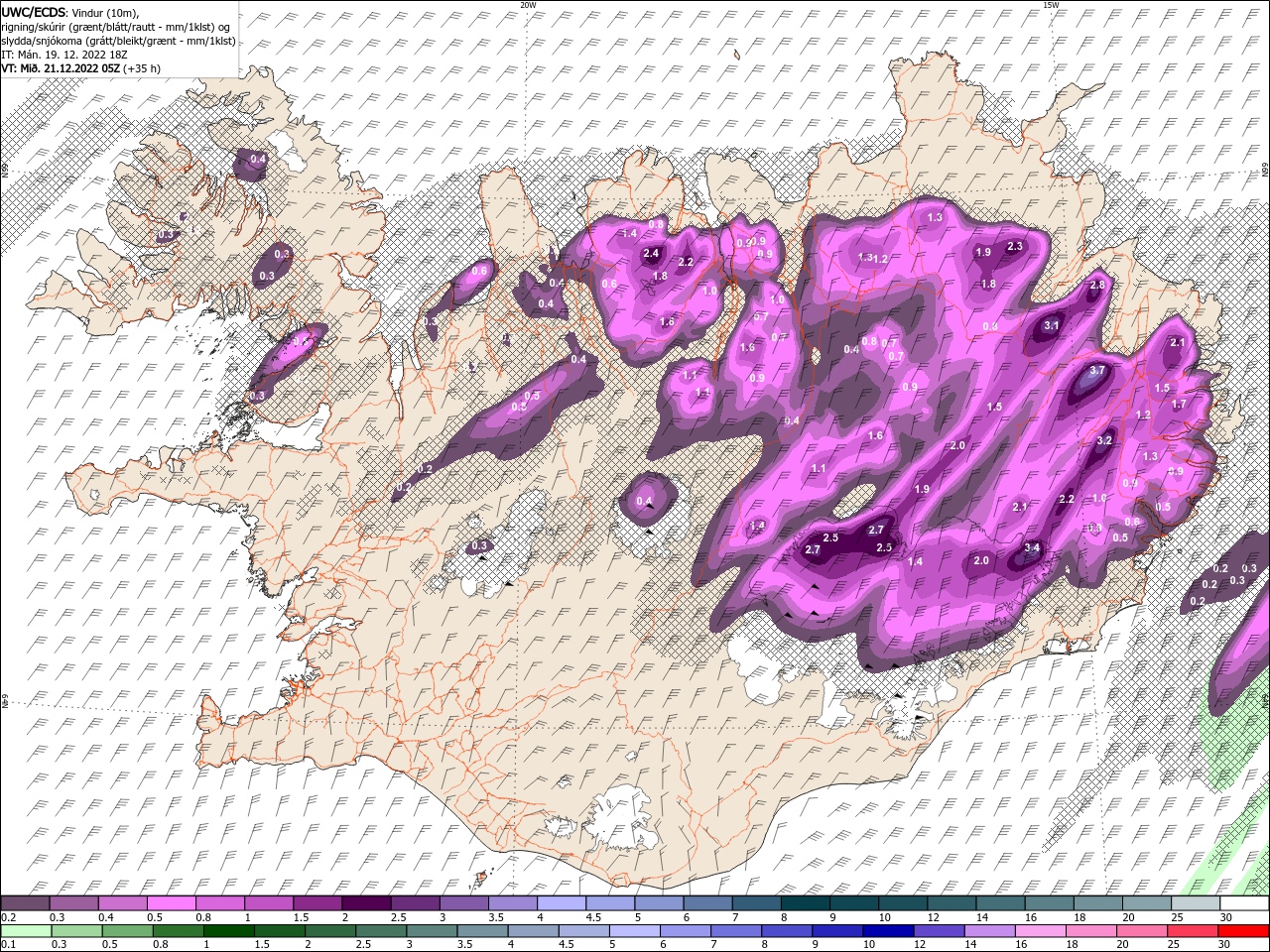Select the upper-scale swatch starting at 1.5
Image resolution: width=1270 pixels, height=952 pixels.
[317, 903]
